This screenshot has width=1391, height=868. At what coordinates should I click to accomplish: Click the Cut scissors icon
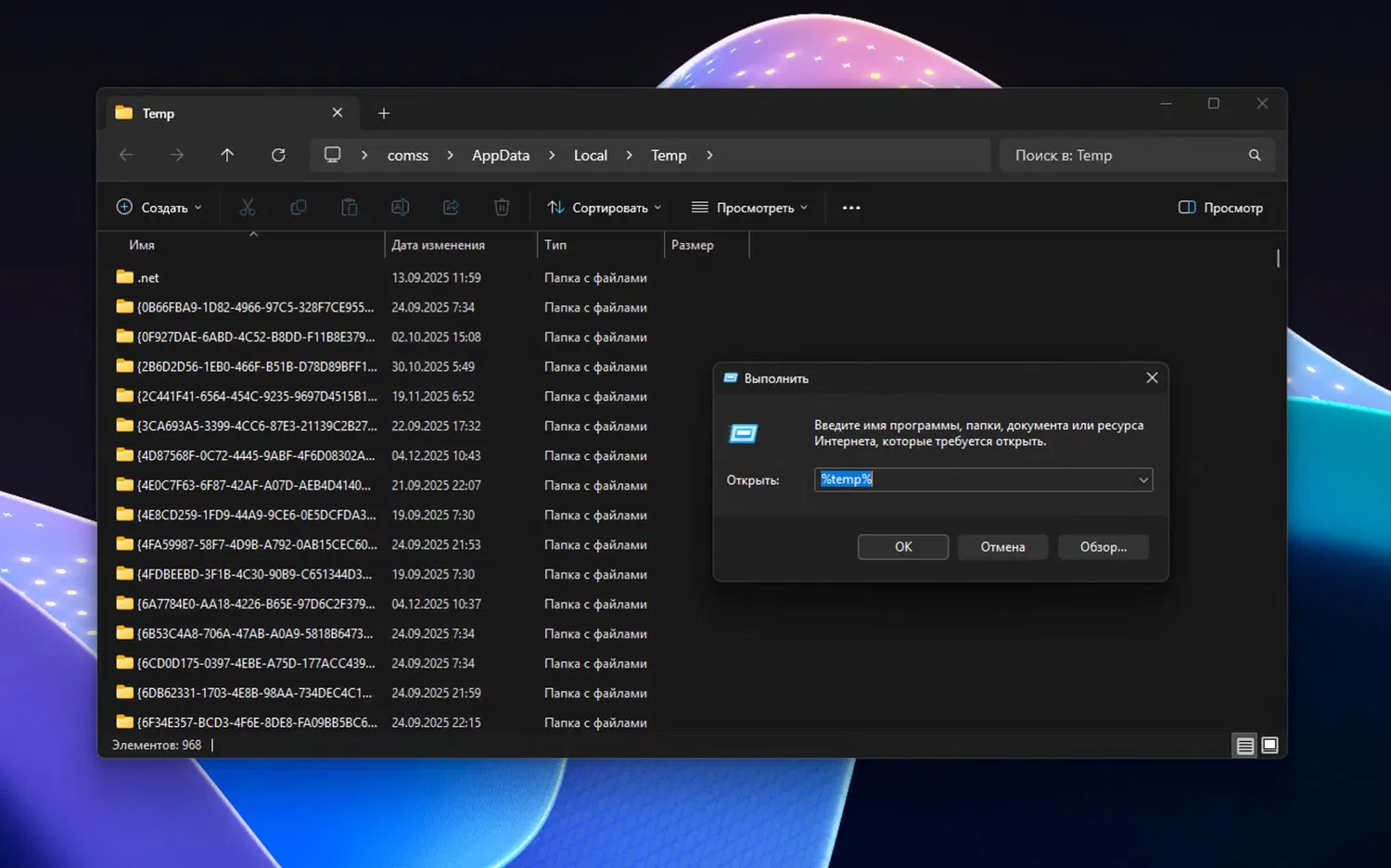248,208
